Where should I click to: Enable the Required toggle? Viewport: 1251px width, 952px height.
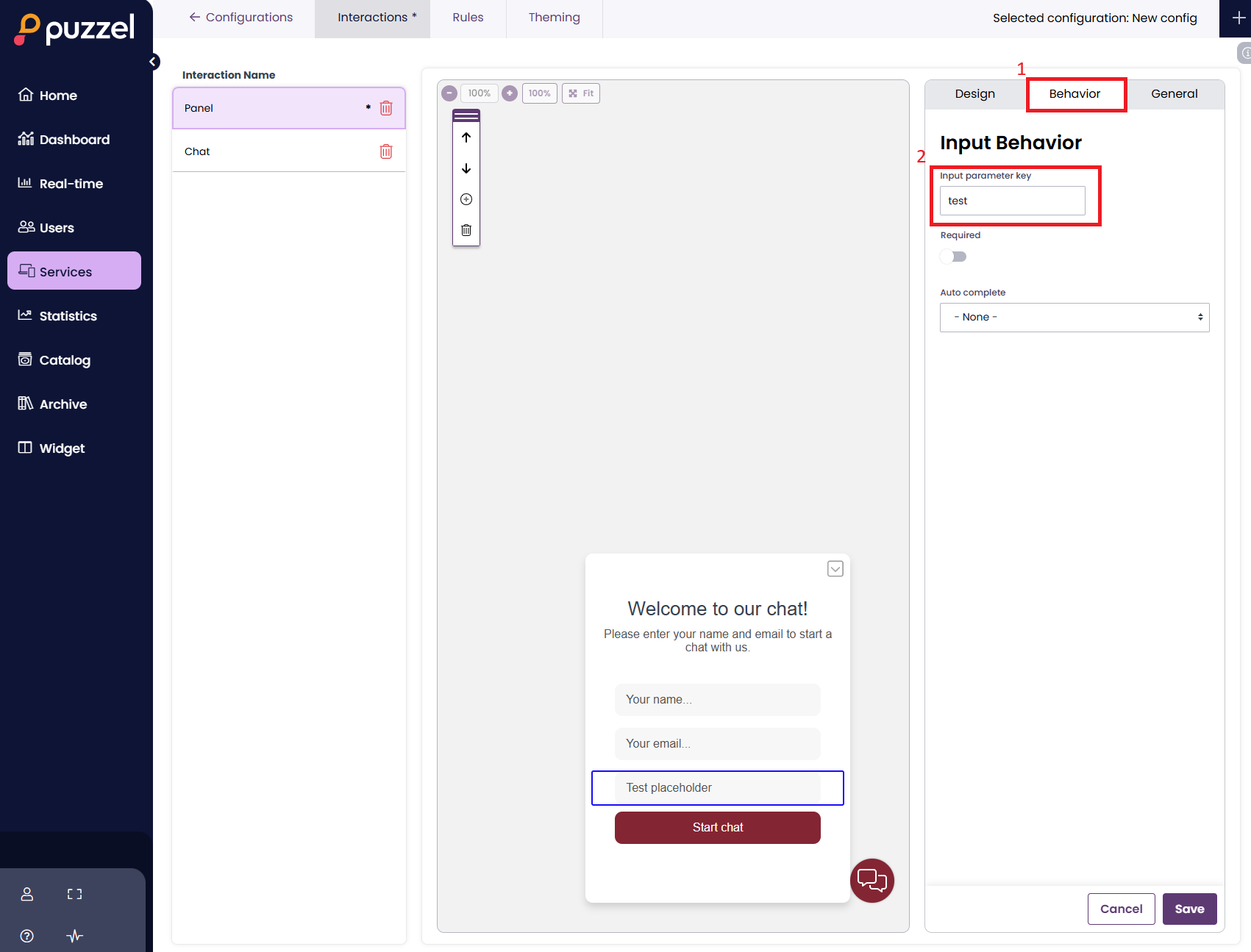pyautogui.click(x=953, y=256)
